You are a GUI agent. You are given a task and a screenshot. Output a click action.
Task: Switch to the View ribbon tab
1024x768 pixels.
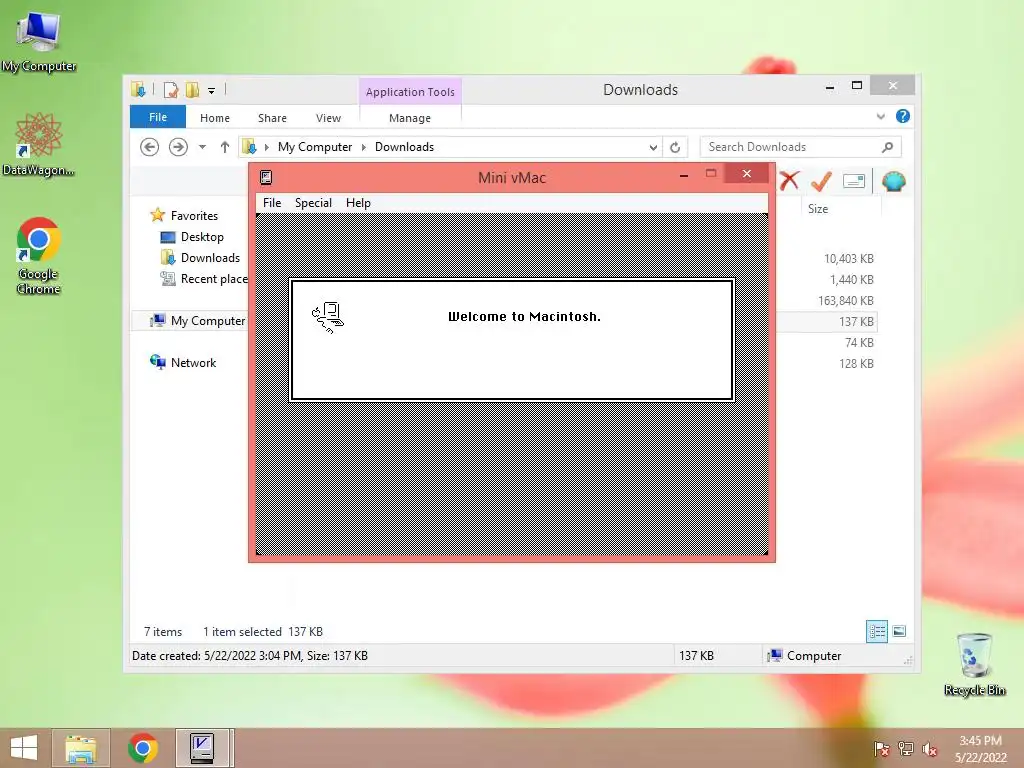coord(328,118)
